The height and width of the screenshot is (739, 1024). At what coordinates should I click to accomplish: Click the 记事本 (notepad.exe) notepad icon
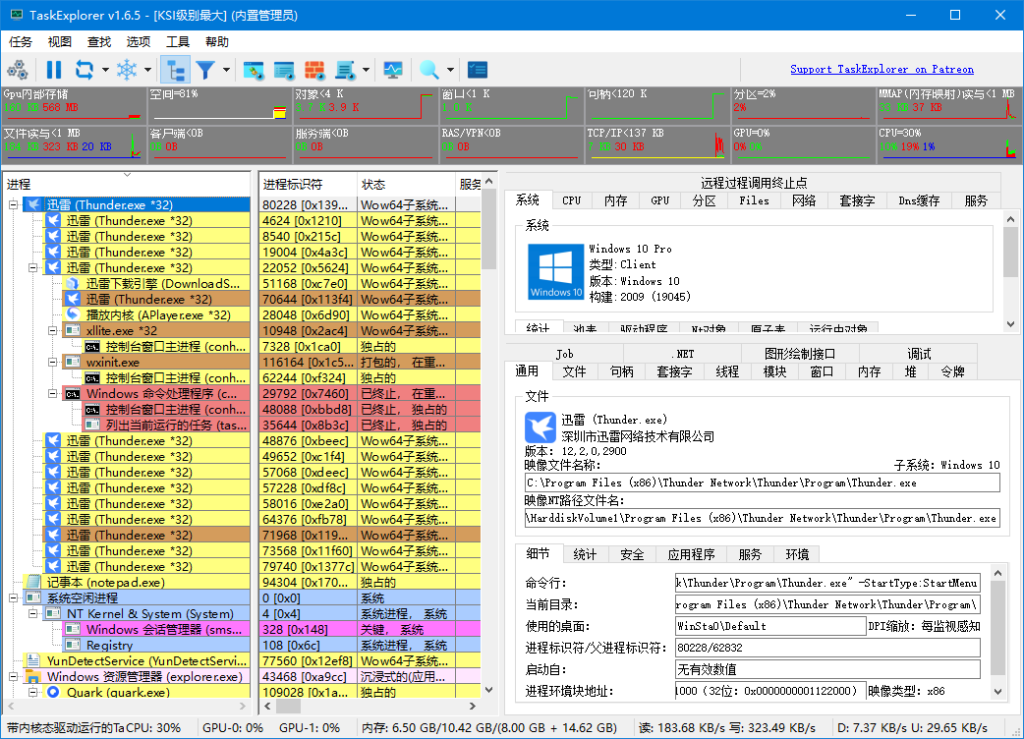point(33,582)
